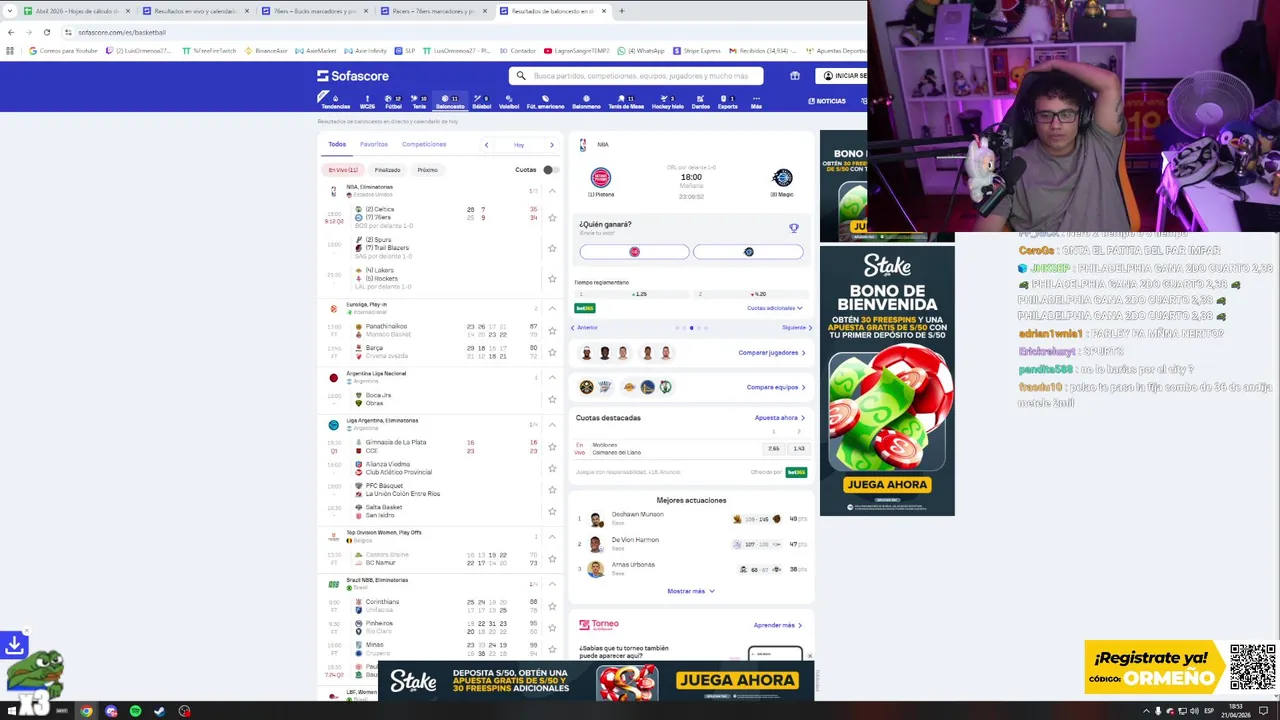
Task: Click the Siguiente carousel link
Action: [x=797, y=328]
